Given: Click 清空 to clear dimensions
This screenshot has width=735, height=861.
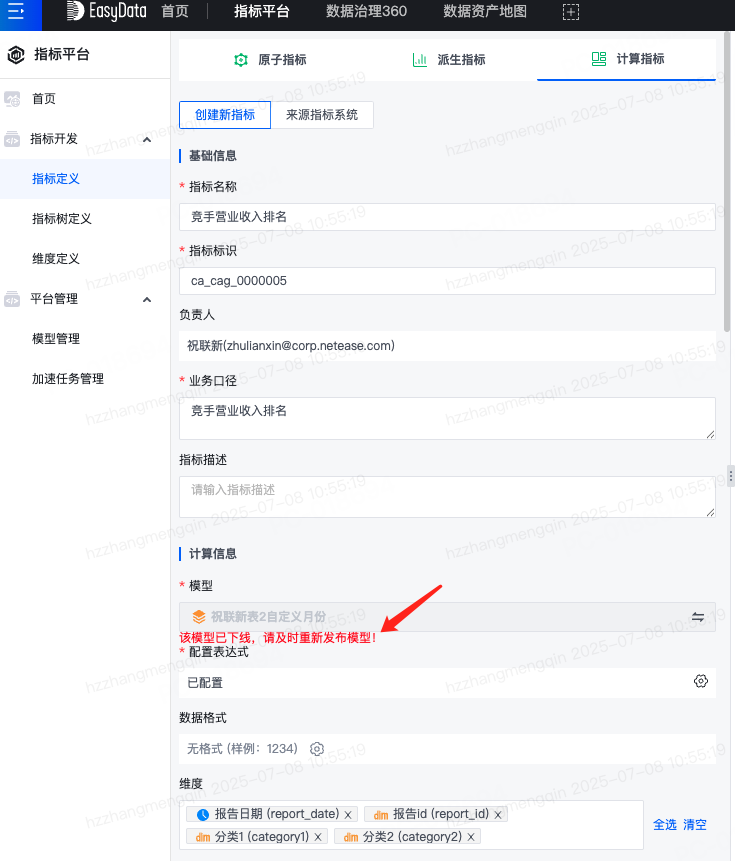Looking at the screenshot, I should click(695, 825).
